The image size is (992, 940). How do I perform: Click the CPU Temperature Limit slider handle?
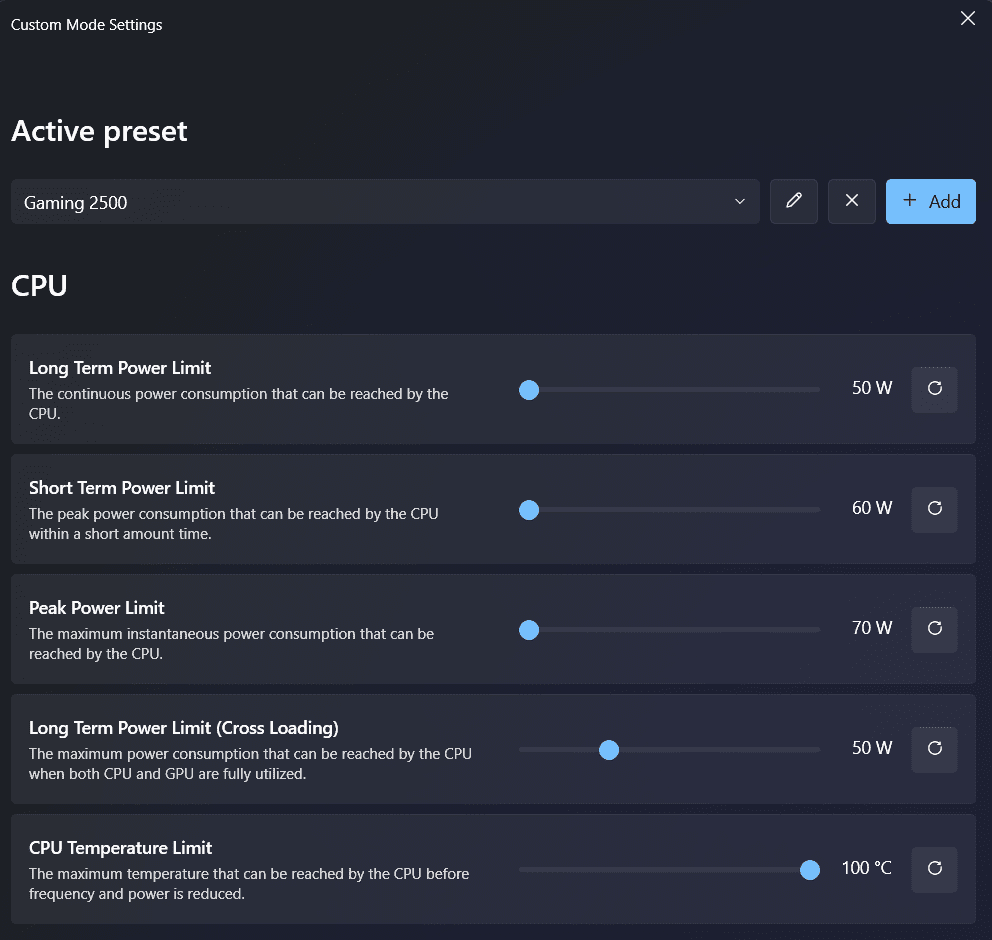tap(810, 870)
